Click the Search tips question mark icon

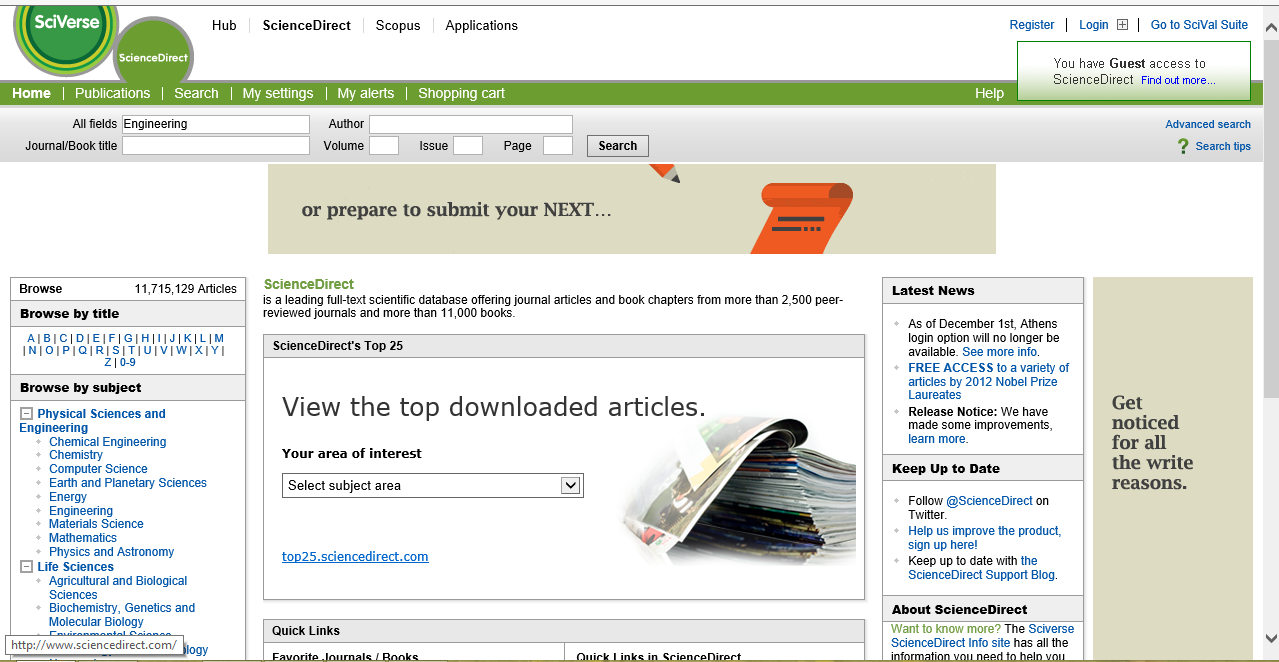pyautogui.click(x=1183, y=146)
